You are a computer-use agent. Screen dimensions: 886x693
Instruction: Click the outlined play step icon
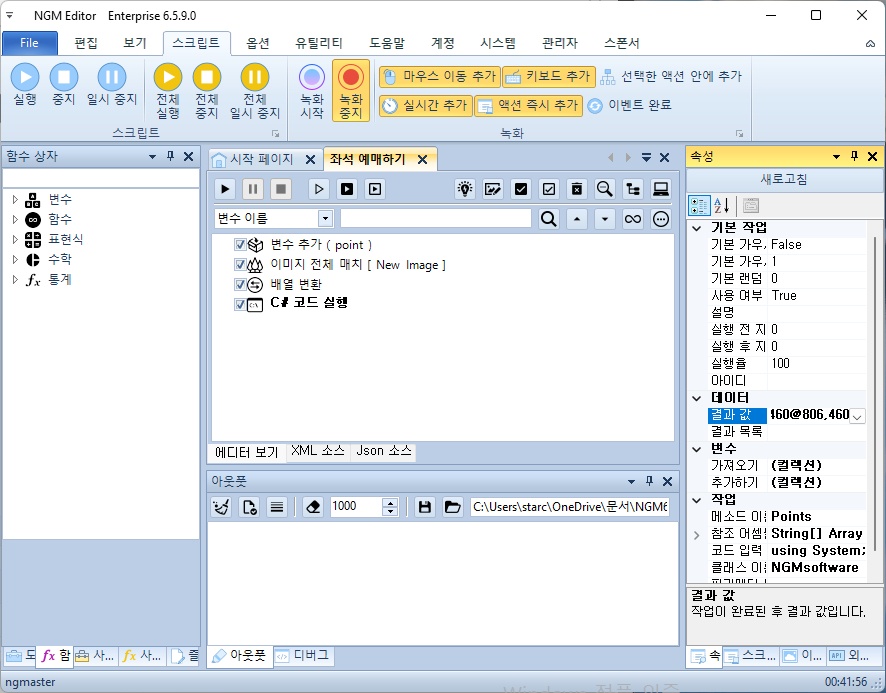tap(319, 189)
